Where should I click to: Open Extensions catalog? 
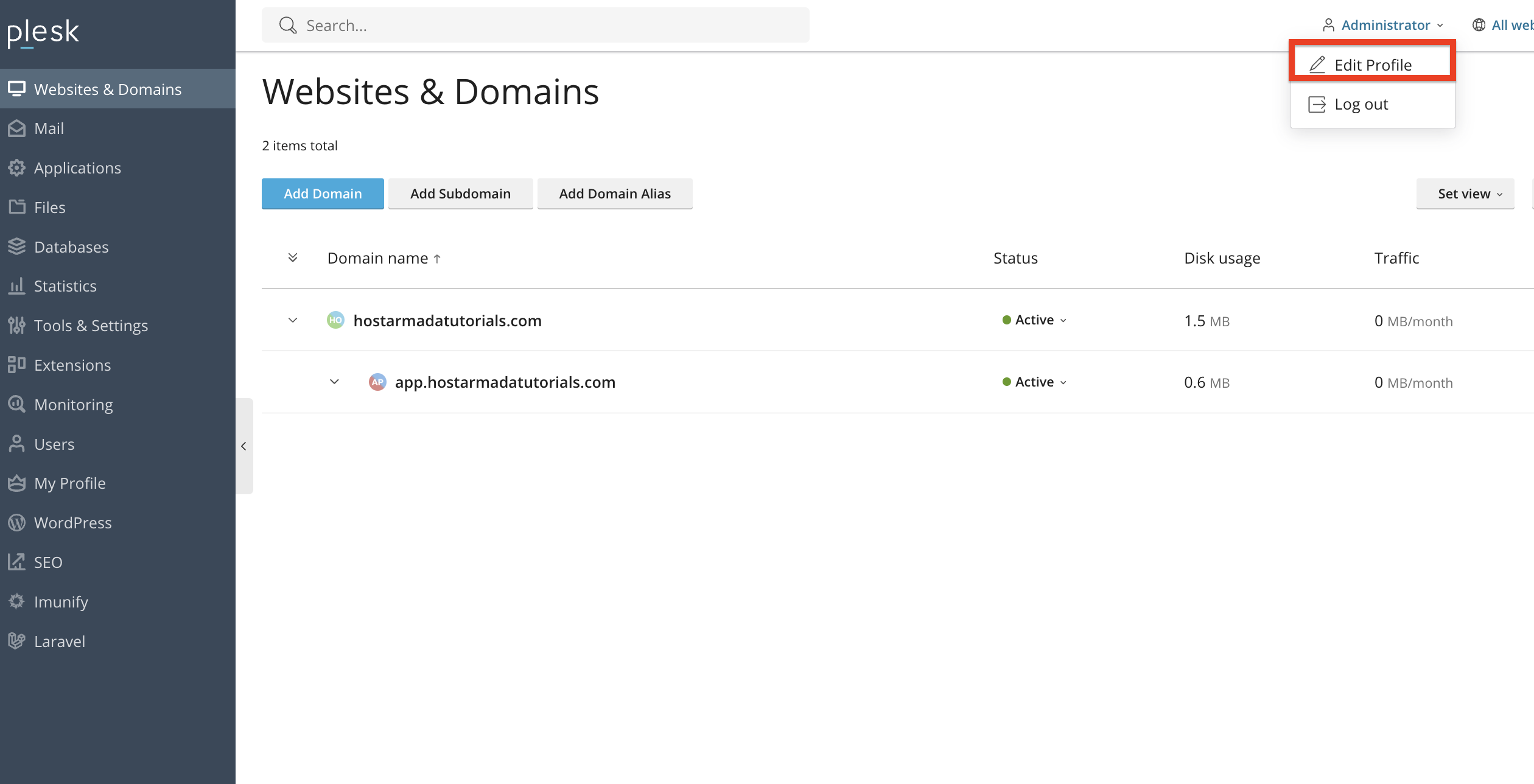pos(117,365)
